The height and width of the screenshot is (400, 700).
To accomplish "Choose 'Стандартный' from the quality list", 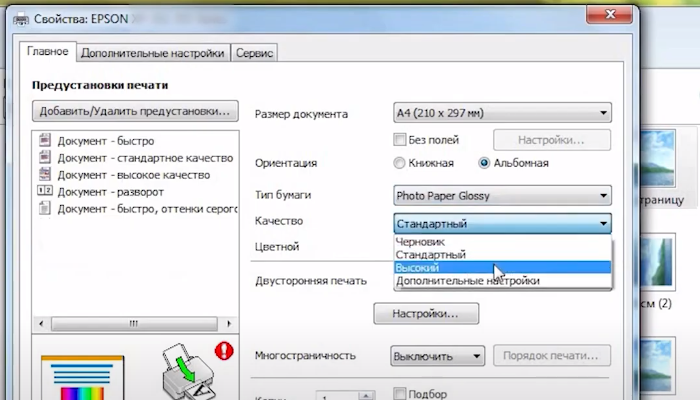I will pyautogui.click(x=503, y=254).
